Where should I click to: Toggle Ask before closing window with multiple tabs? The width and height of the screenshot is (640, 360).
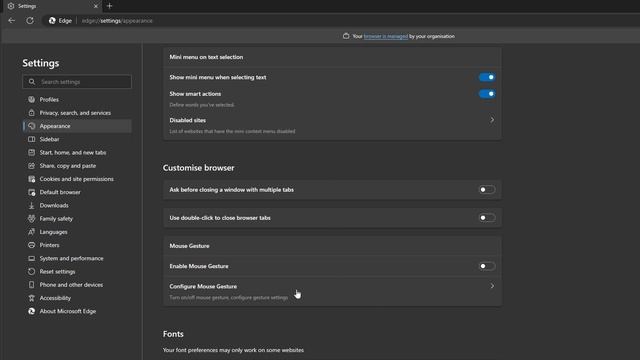(487, 190)
